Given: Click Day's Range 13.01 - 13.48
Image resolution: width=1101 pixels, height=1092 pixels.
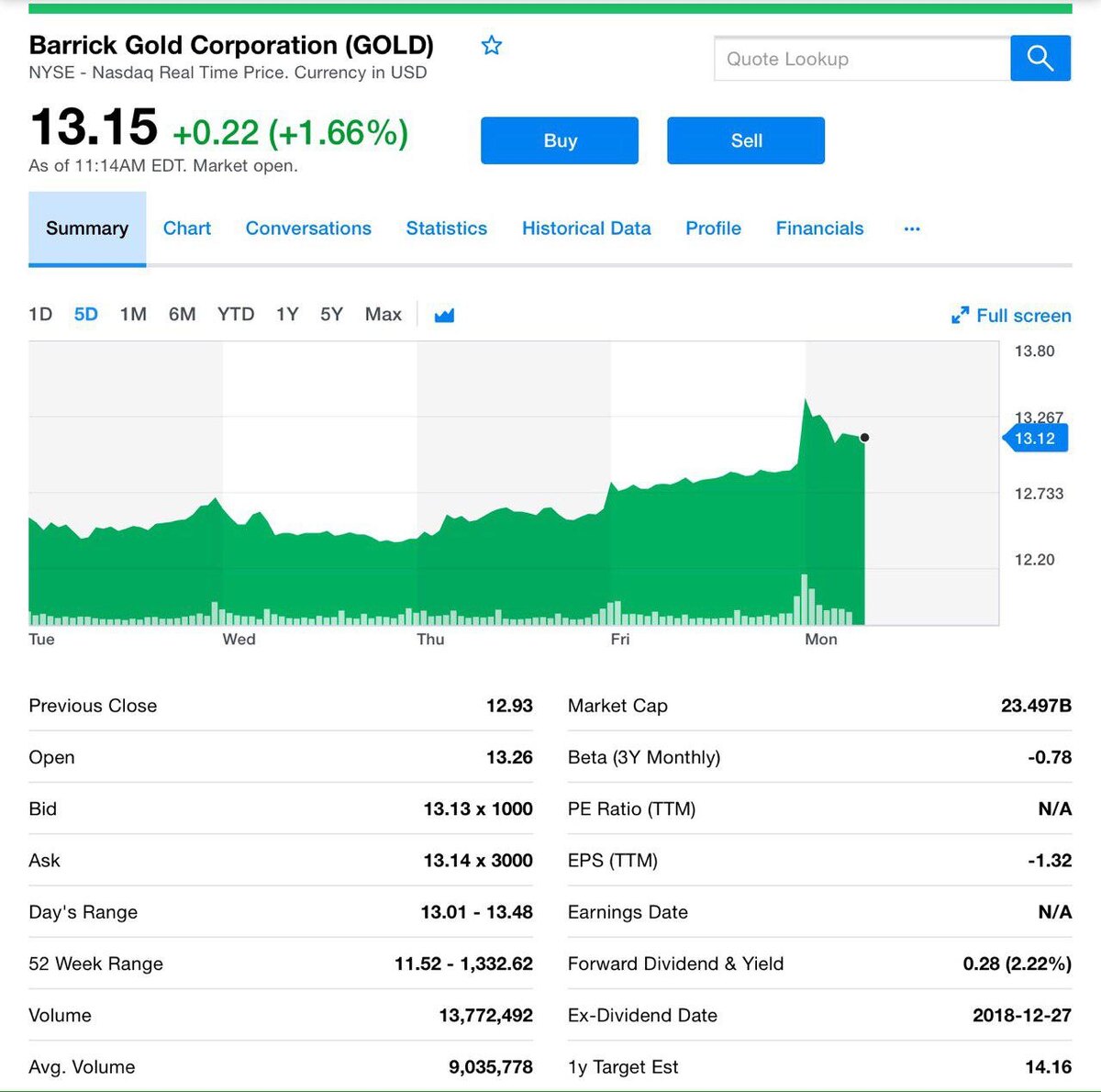Looking at the screenshot, I should pyautogui.click(x=477, y=912).
